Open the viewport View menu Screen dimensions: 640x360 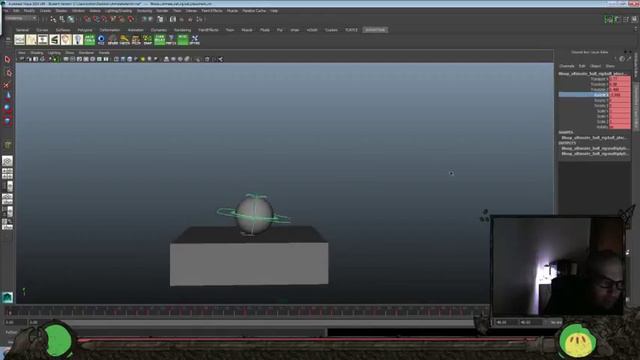[x=22, y=53]
